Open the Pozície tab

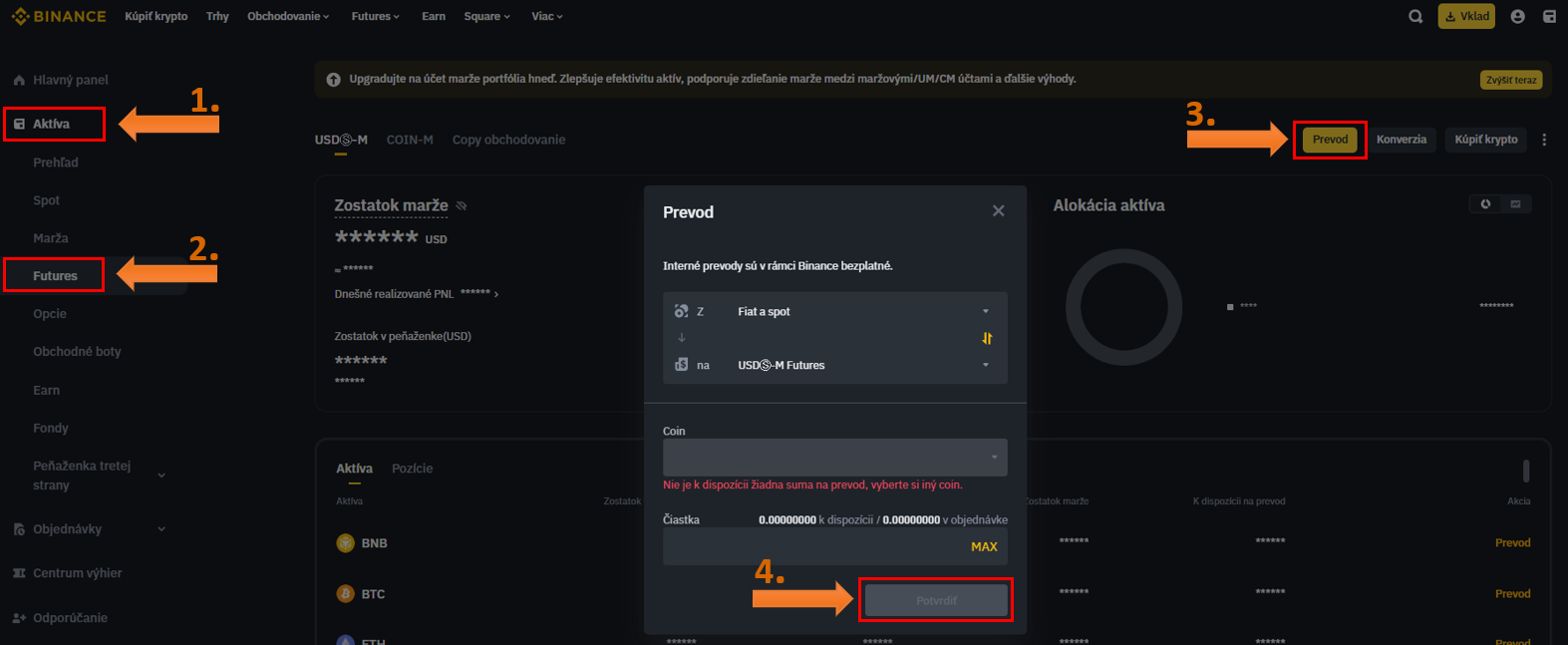pyautogui.click(x=412, y=469)
